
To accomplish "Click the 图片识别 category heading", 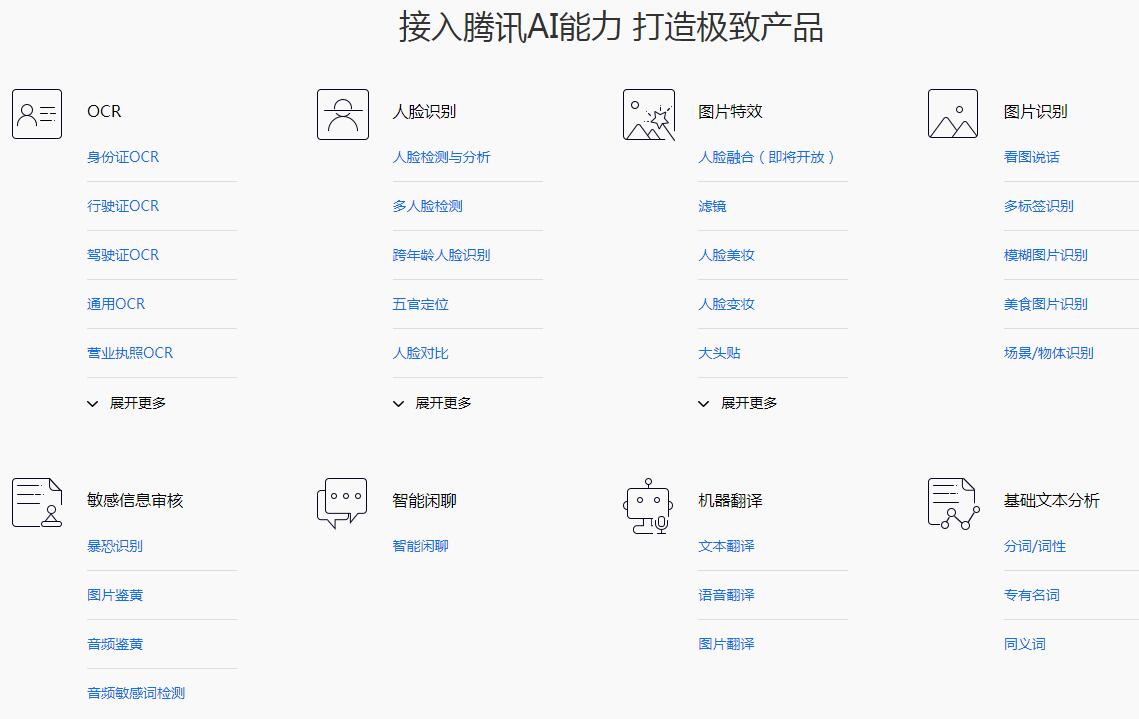I will [1035, 111].
